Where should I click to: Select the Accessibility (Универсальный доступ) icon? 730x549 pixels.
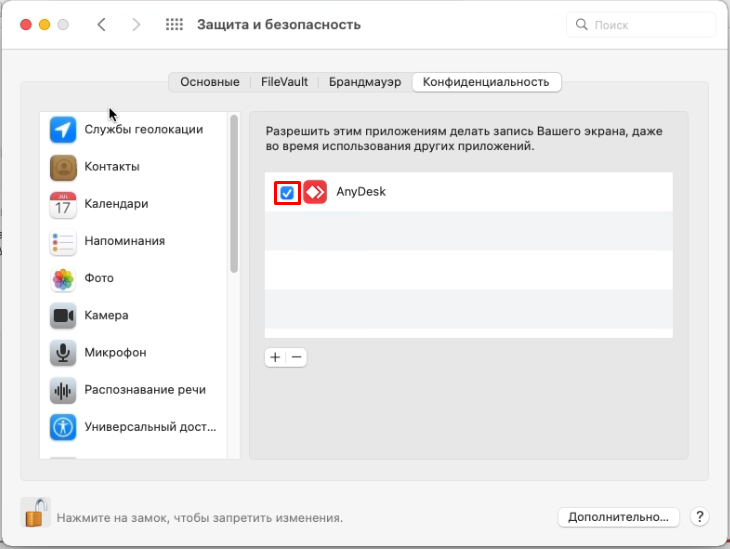point(63,427)
